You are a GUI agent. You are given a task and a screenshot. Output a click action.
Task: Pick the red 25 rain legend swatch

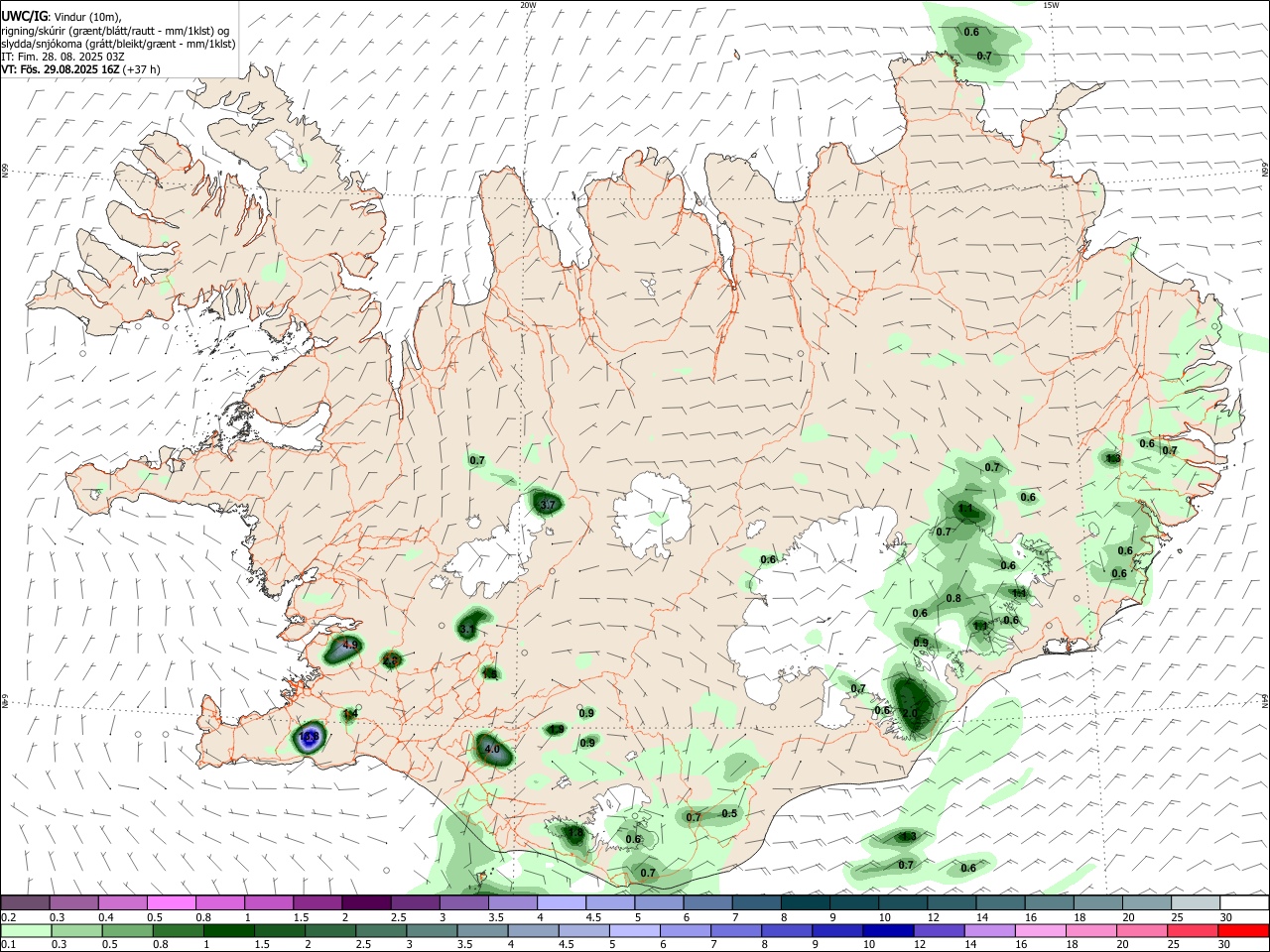(1194, 930)
